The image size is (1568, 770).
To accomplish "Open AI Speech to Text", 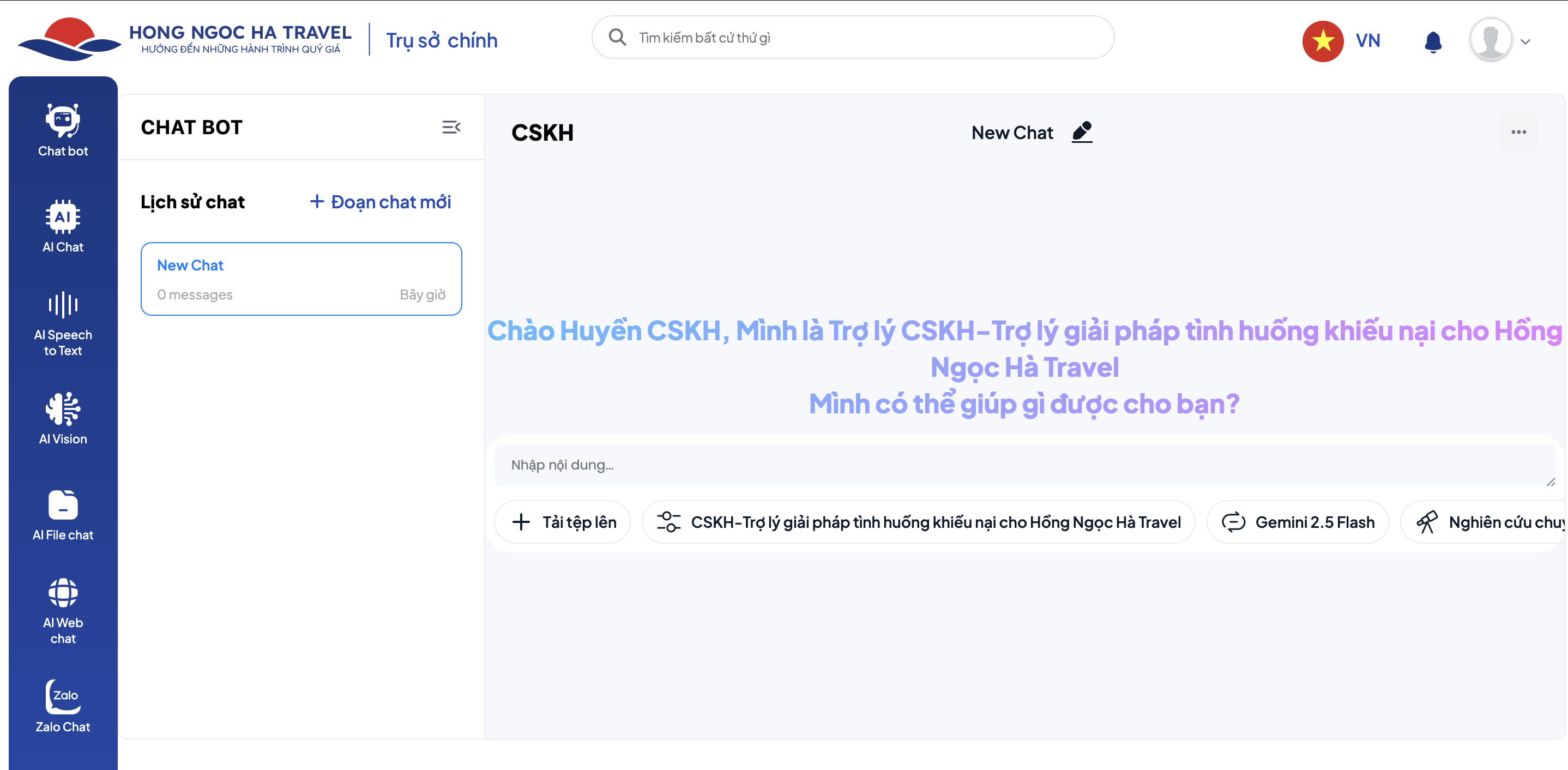I will point(63,324).
